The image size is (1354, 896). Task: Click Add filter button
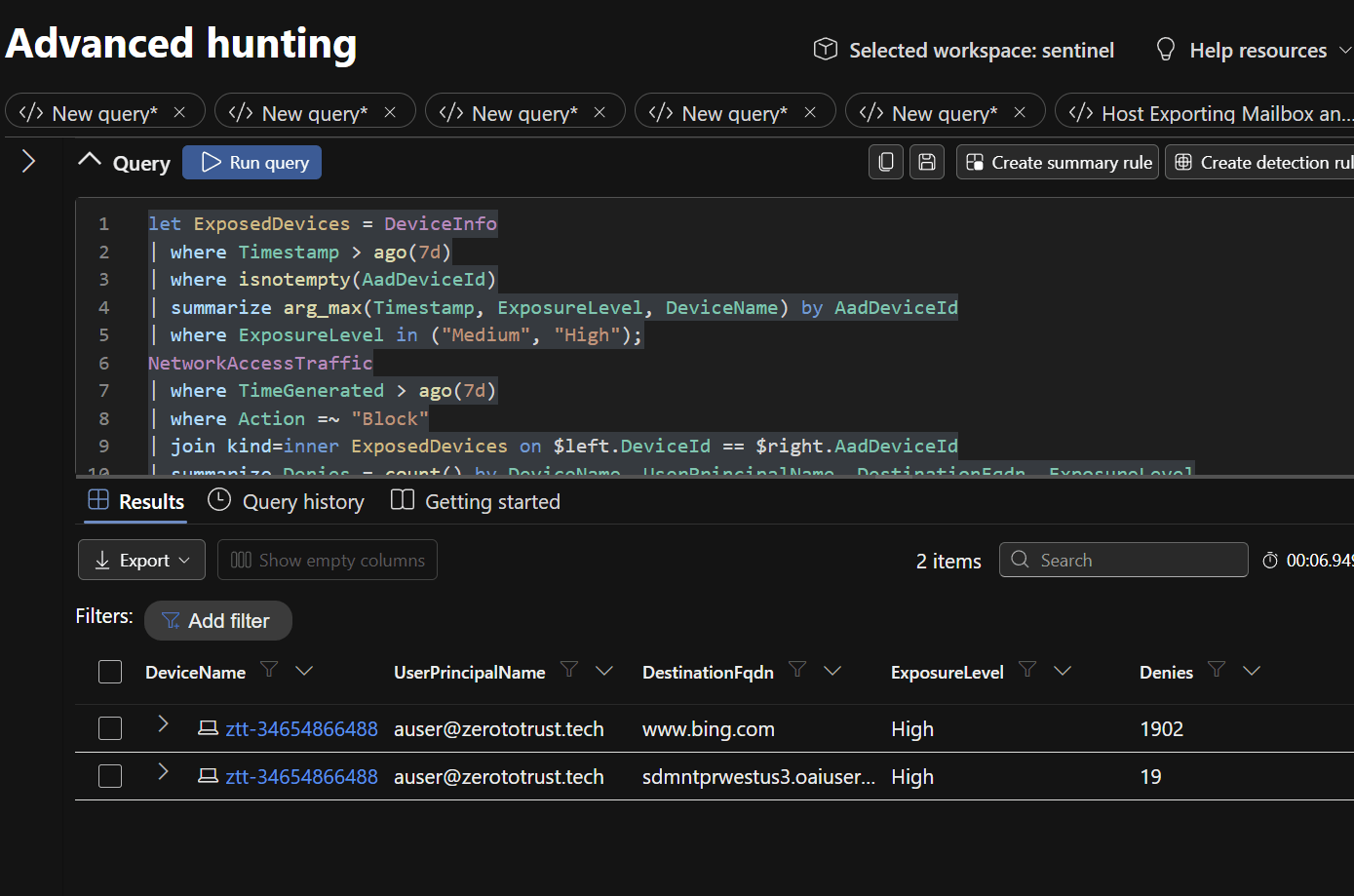tap(217, 620)
